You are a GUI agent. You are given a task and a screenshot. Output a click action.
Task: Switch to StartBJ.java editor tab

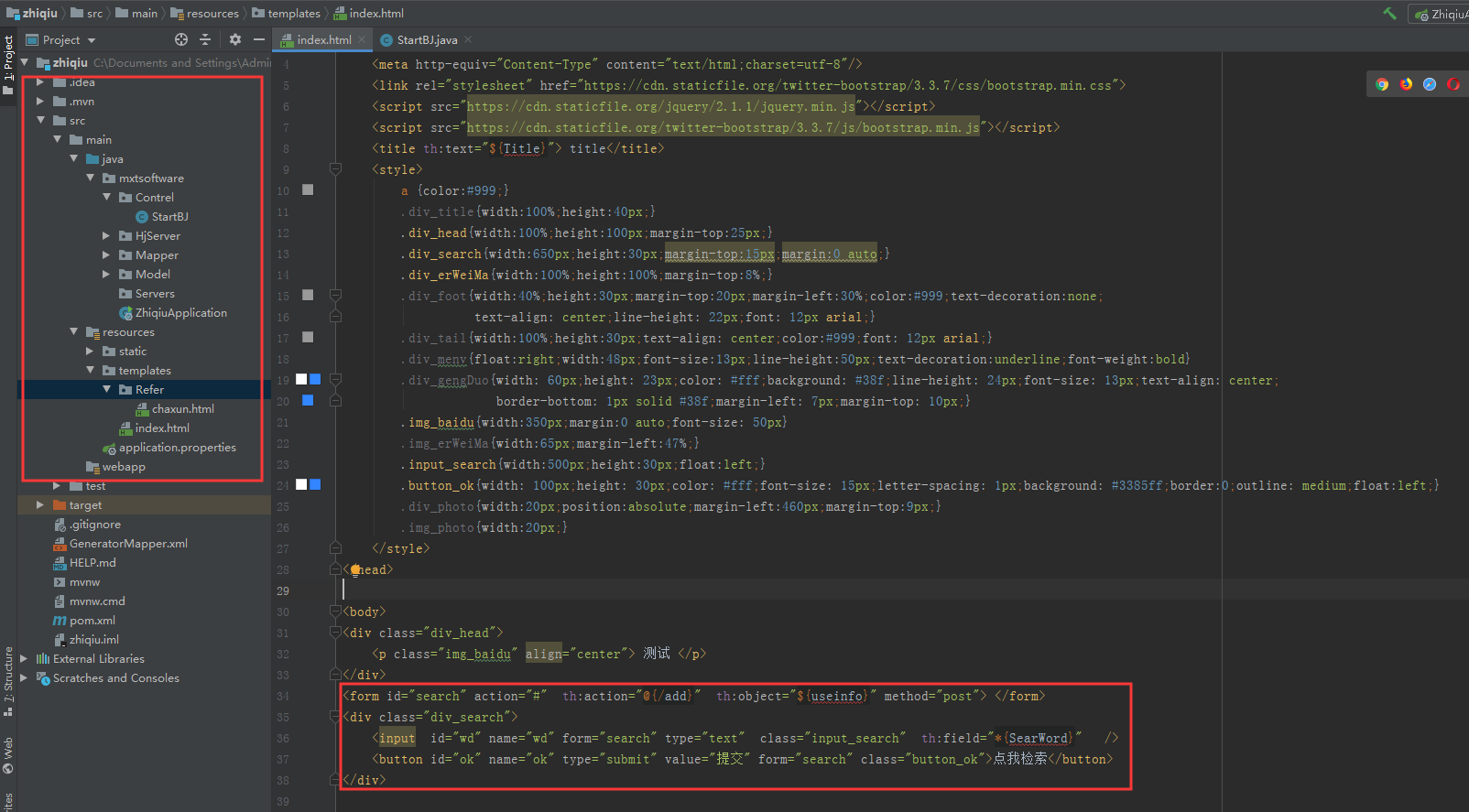(x=427, y=39)
